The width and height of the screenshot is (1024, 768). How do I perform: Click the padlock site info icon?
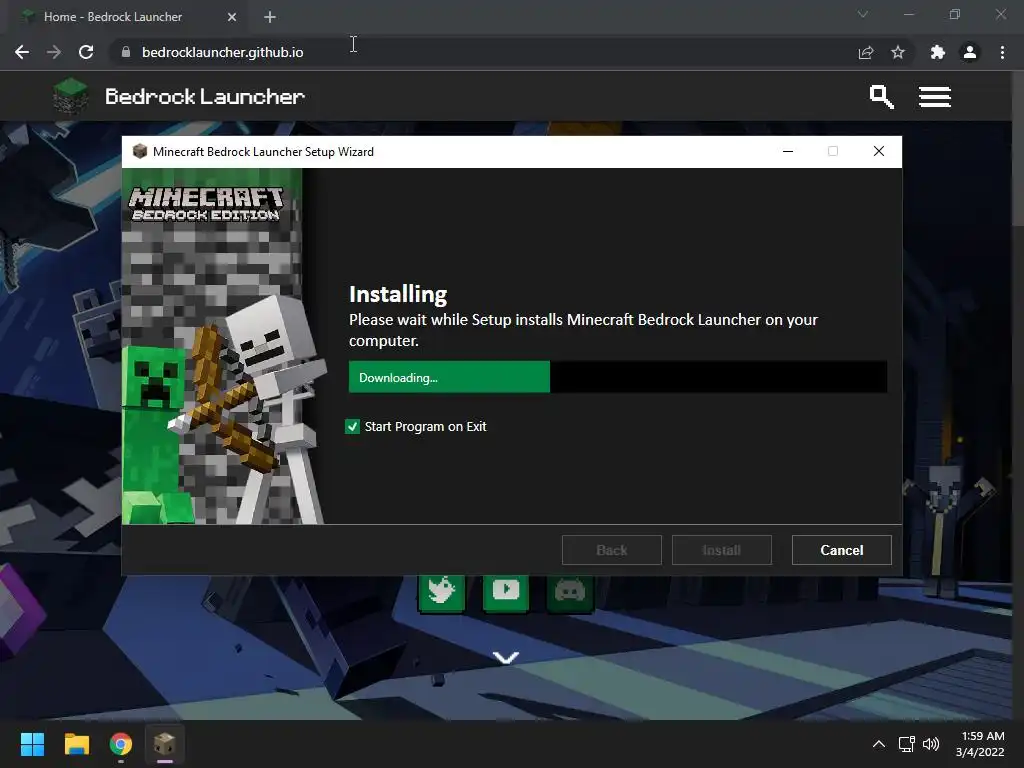click(x=126, y=52)
